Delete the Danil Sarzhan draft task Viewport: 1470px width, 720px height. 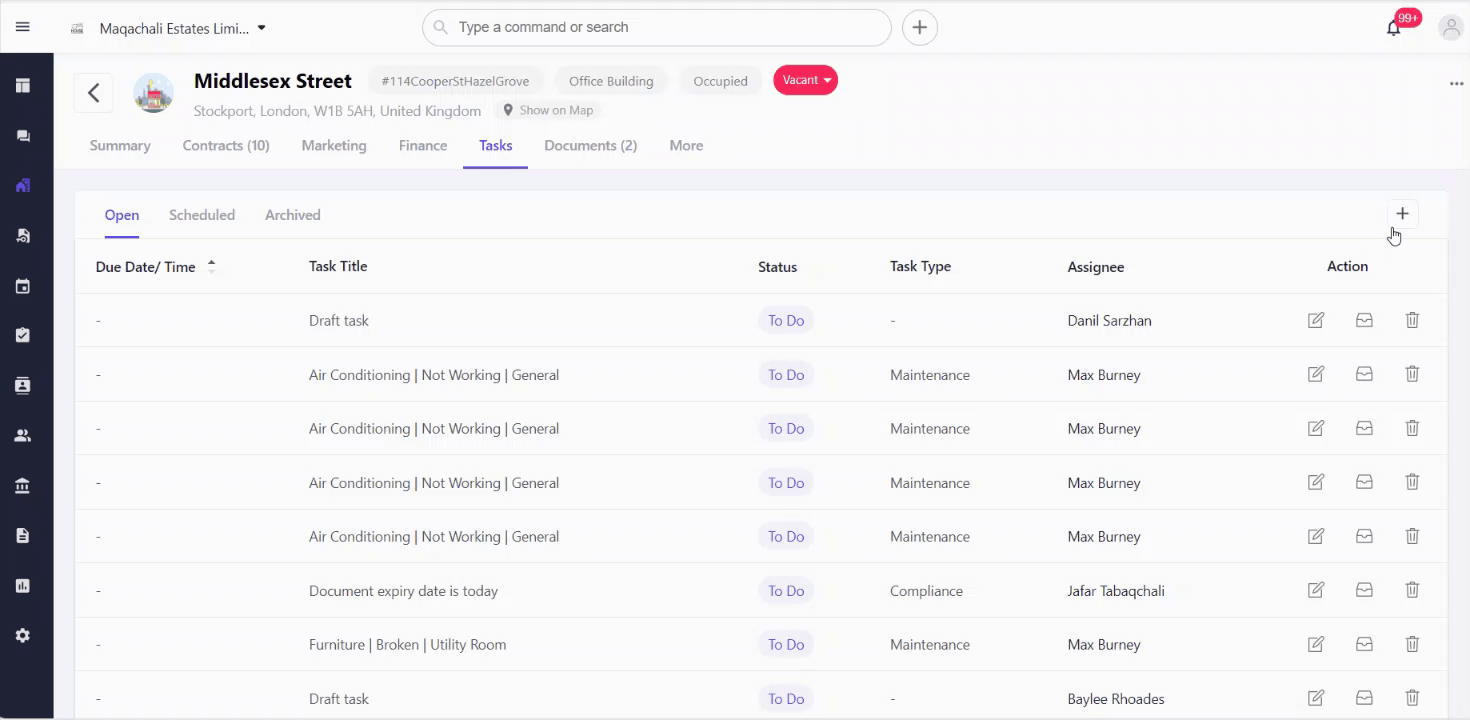click(x=1412, y=320)
